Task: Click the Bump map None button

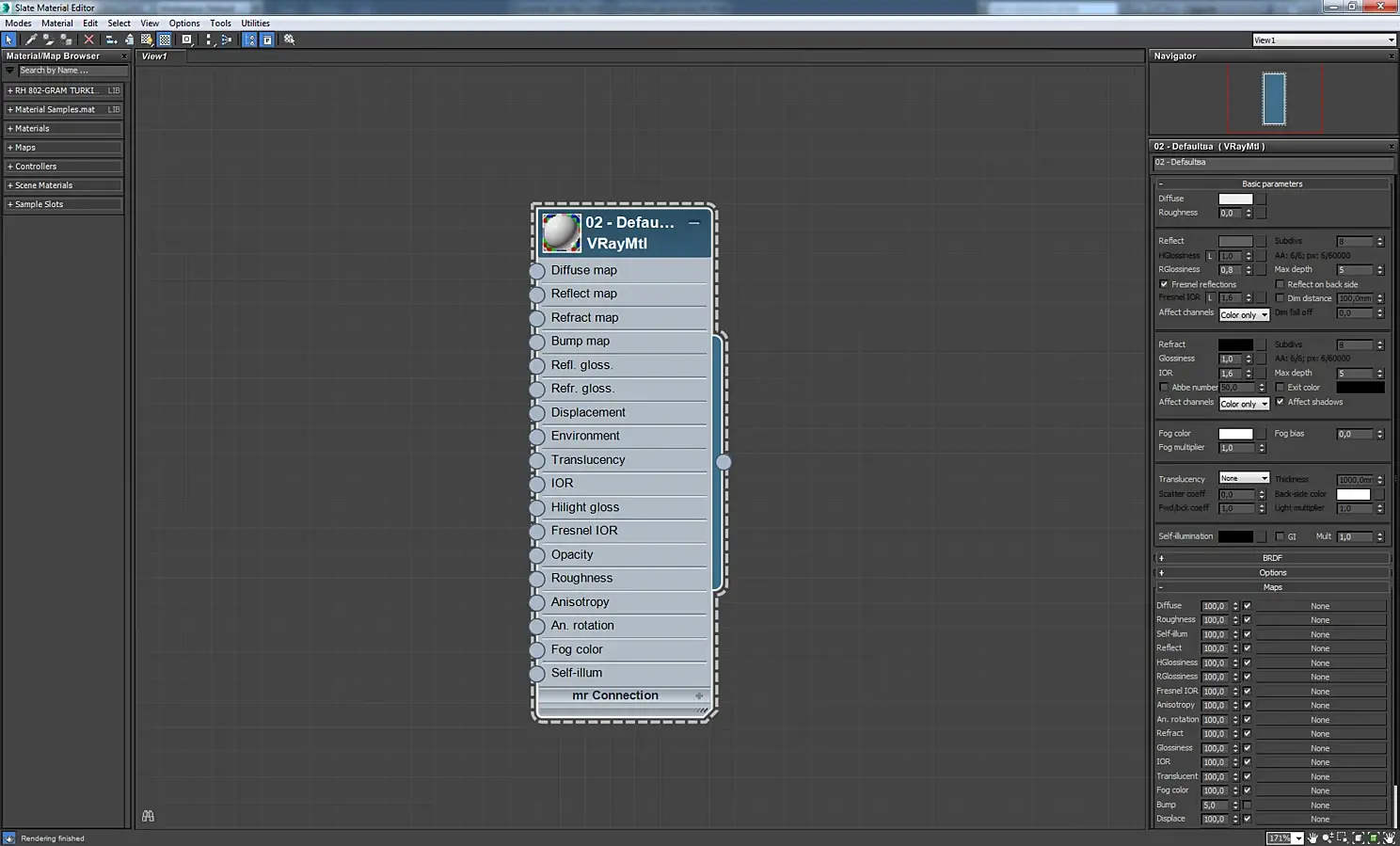Action: pos(1320,806)
